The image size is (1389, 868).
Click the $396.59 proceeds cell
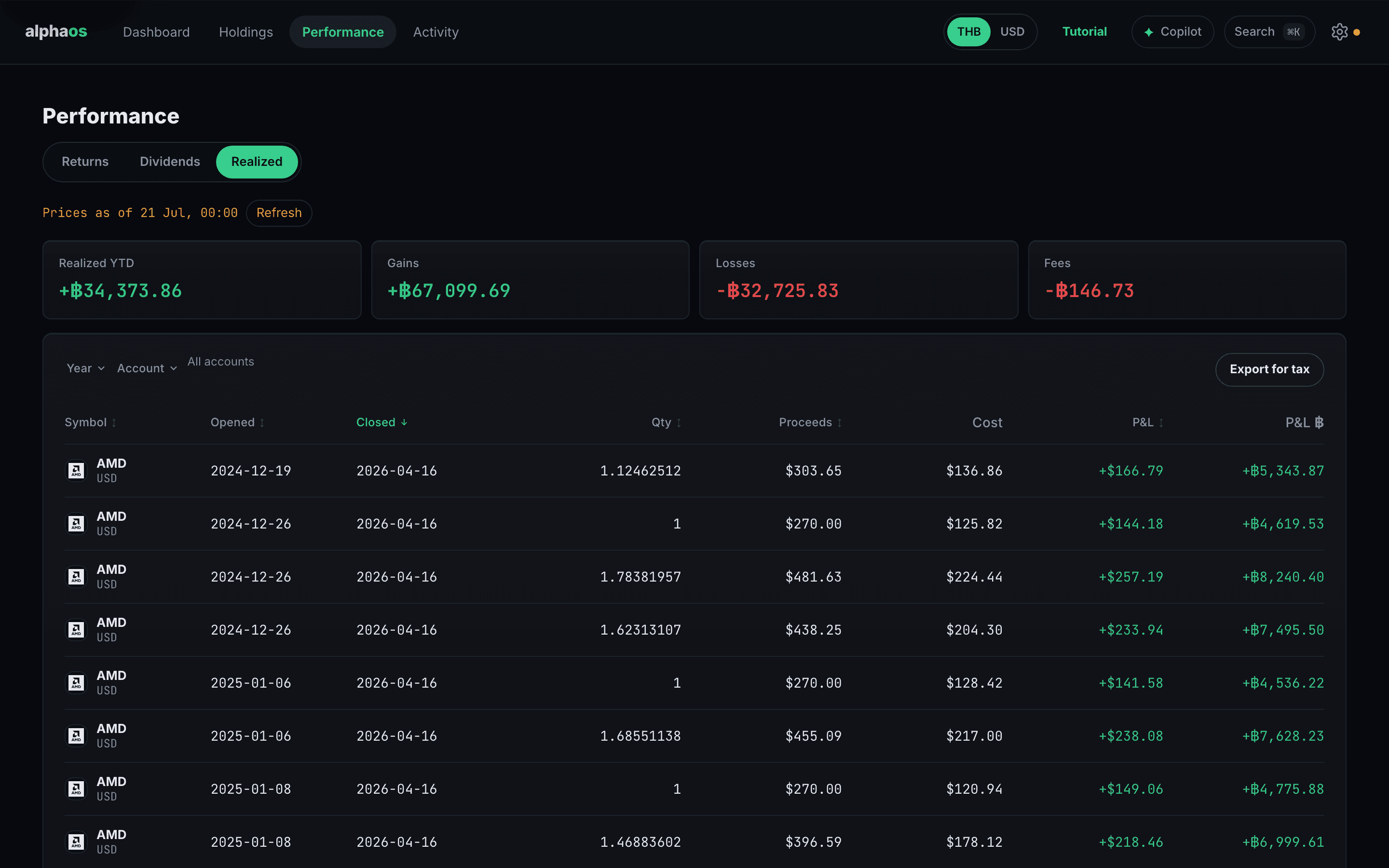point(813,842)
